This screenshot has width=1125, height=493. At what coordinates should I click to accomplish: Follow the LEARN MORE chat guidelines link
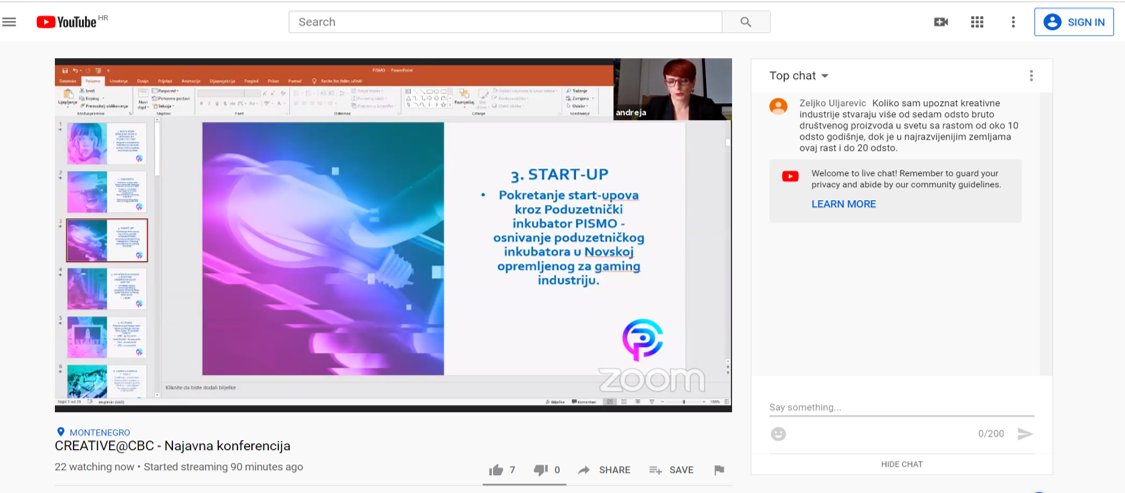pos(843,204)
